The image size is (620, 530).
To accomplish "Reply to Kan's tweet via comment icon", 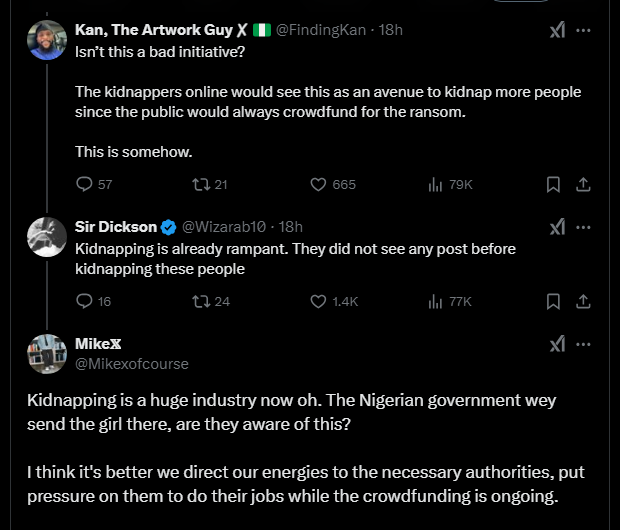I will click(x=85, y=184).
